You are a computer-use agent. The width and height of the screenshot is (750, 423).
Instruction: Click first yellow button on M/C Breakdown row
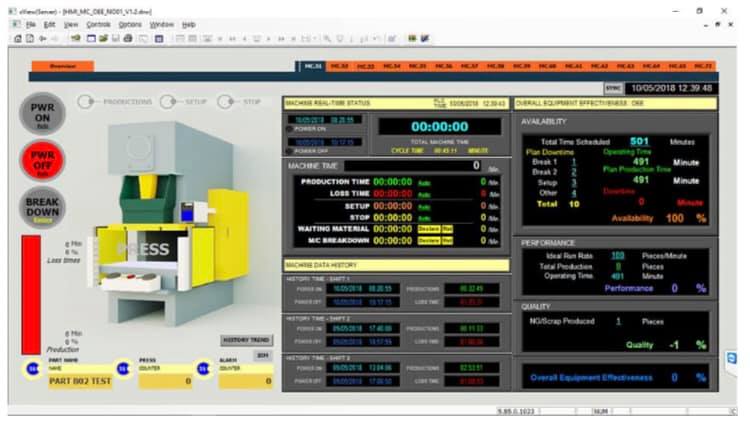tap(429, 241)
